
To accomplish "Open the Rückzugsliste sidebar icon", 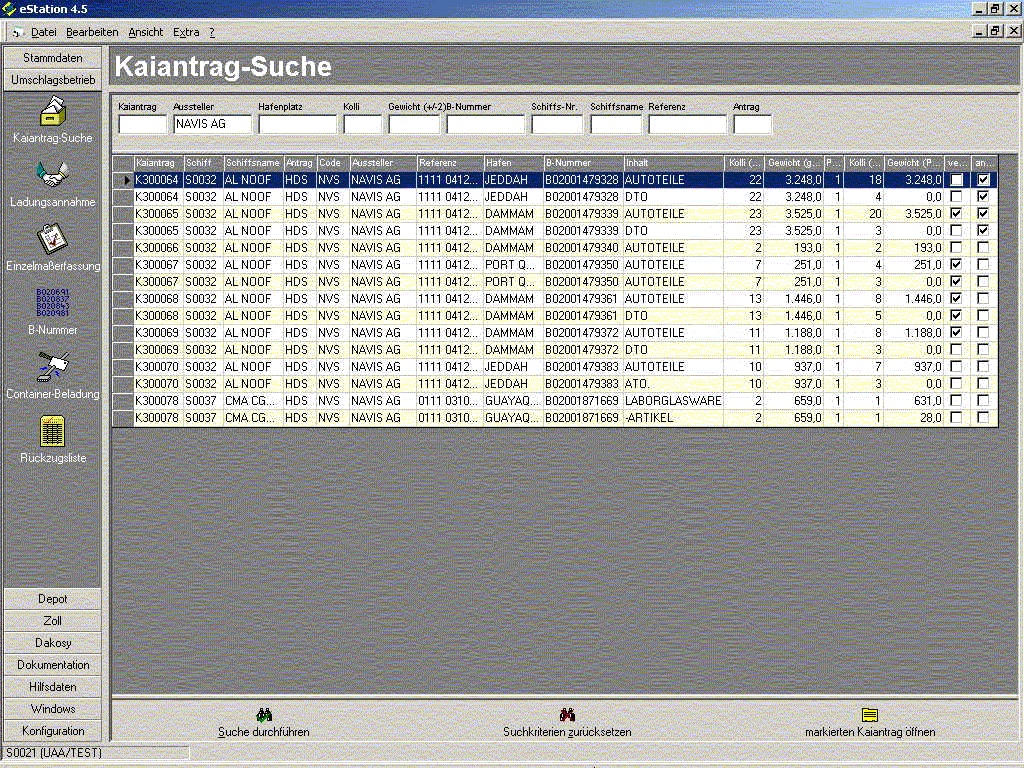I will [52, 432].
